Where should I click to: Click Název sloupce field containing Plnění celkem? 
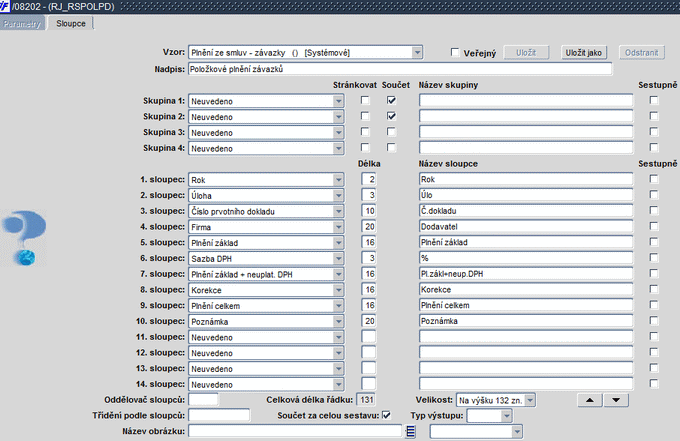coord(526,305)
